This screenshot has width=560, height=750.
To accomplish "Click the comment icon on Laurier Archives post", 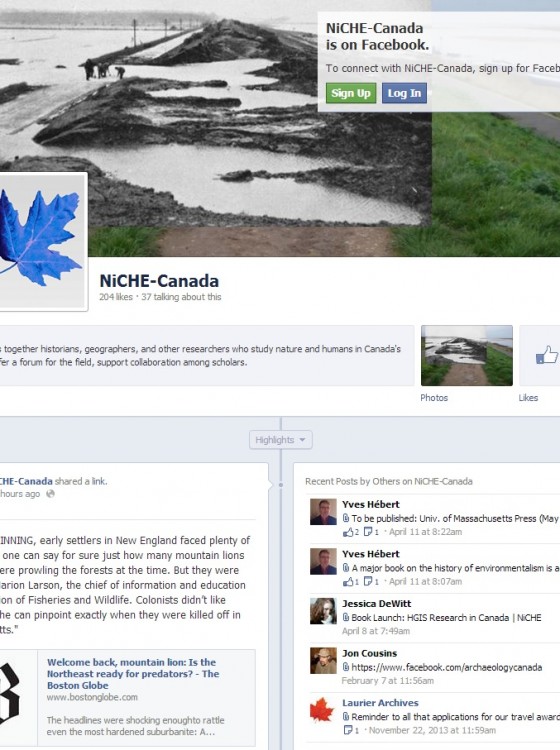I will click(348, 730).
